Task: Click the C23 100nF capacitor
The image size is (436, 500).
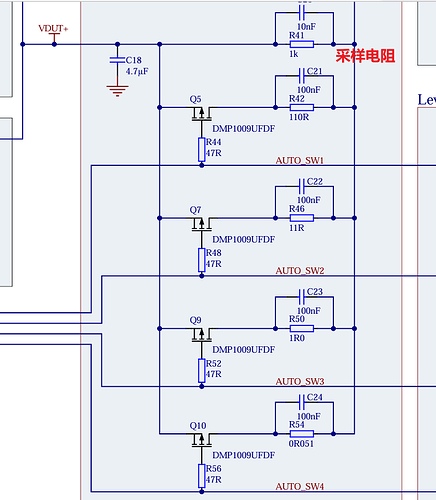Action: coord(302,297)
